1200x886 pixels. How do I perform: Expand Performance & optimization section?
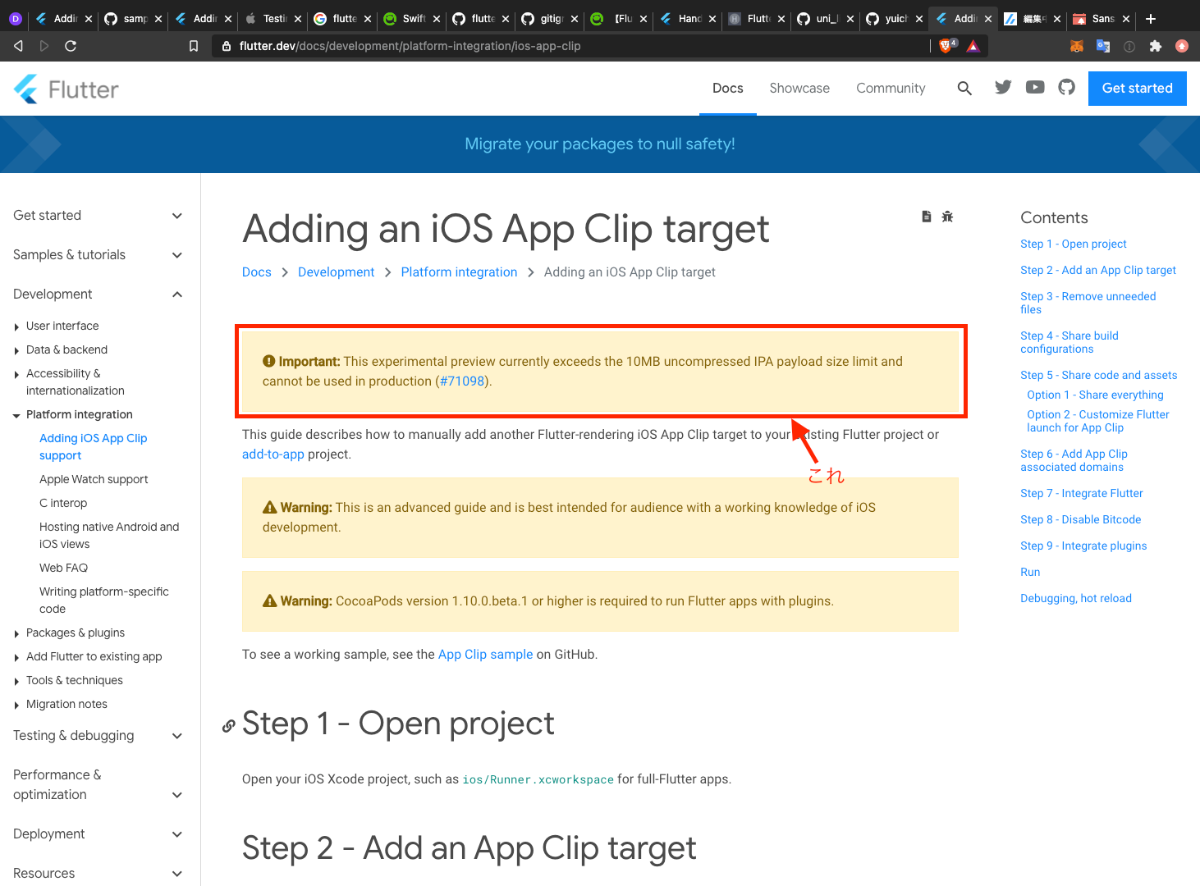[x=98, y=785]
